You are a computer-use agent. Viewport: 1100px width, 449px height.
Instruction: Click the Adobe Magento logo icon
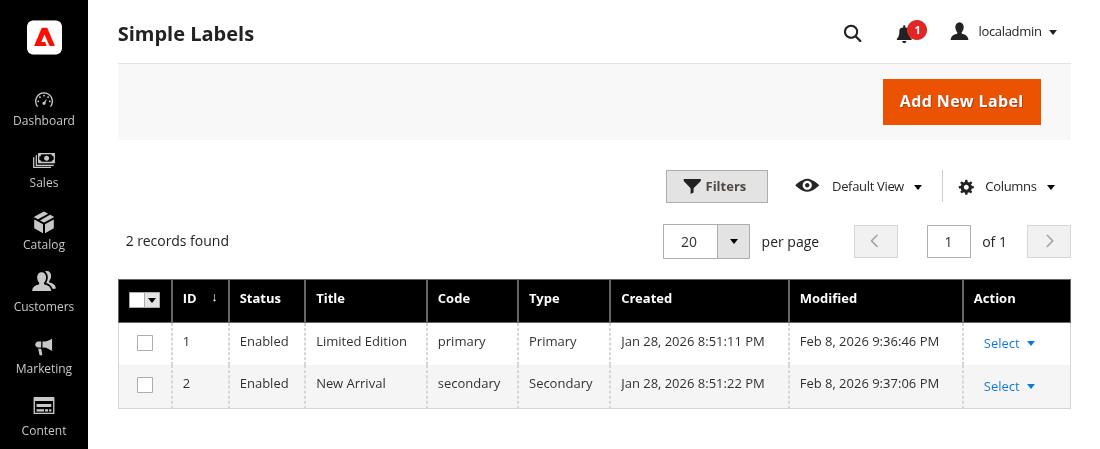tap(44, 37)
